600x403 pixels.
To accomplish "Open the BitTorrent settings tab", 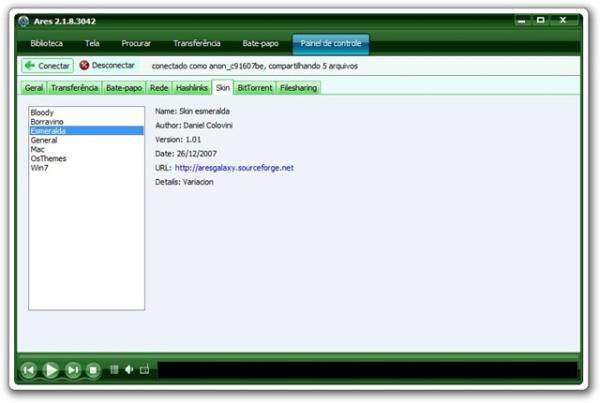I will 255,88.
